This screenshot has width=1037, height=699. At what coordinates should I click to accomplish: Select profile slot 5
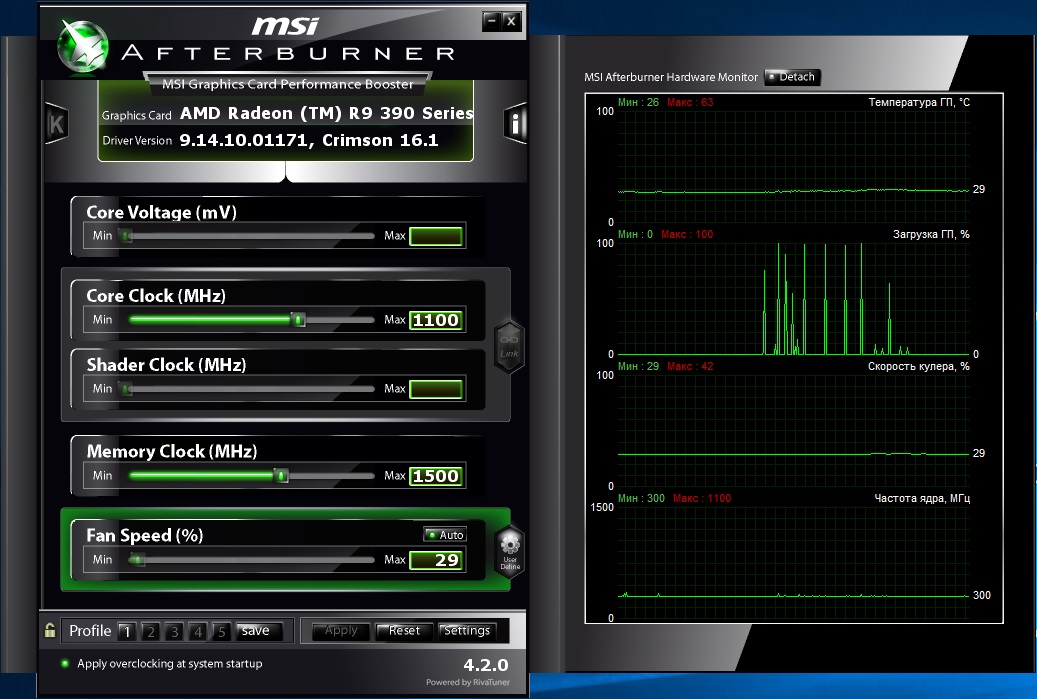222,632
